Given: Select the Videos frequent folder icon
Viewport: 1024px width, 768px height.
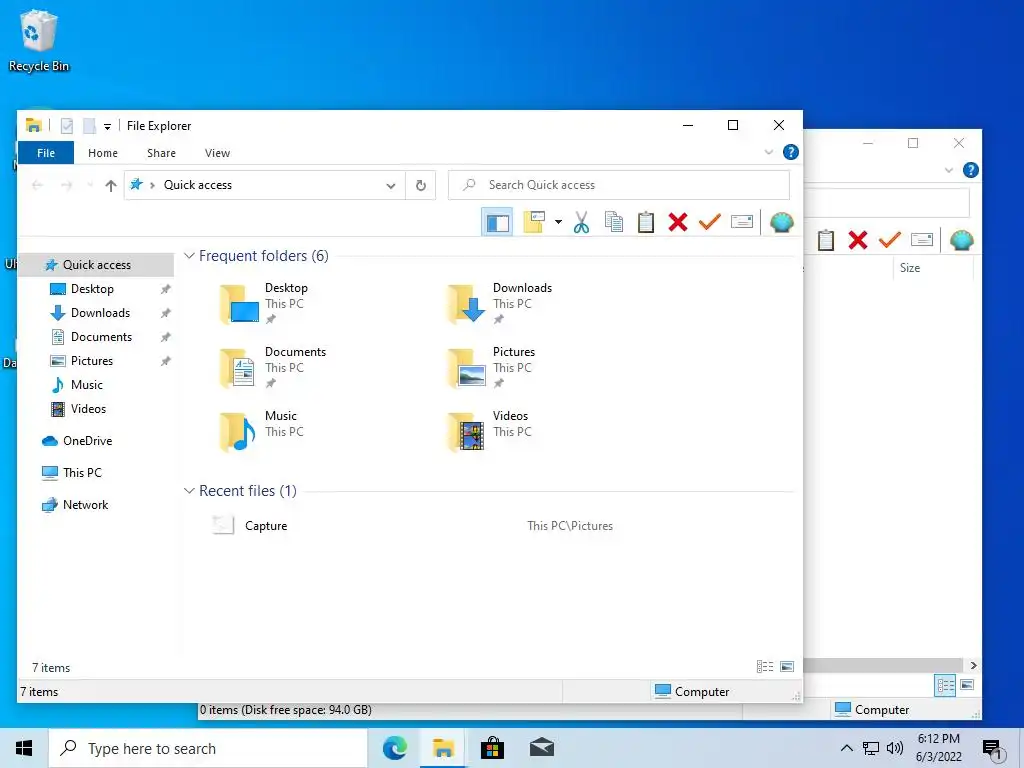Looking at the screenshot, I should pyautogui.click(x=467, y=432).
